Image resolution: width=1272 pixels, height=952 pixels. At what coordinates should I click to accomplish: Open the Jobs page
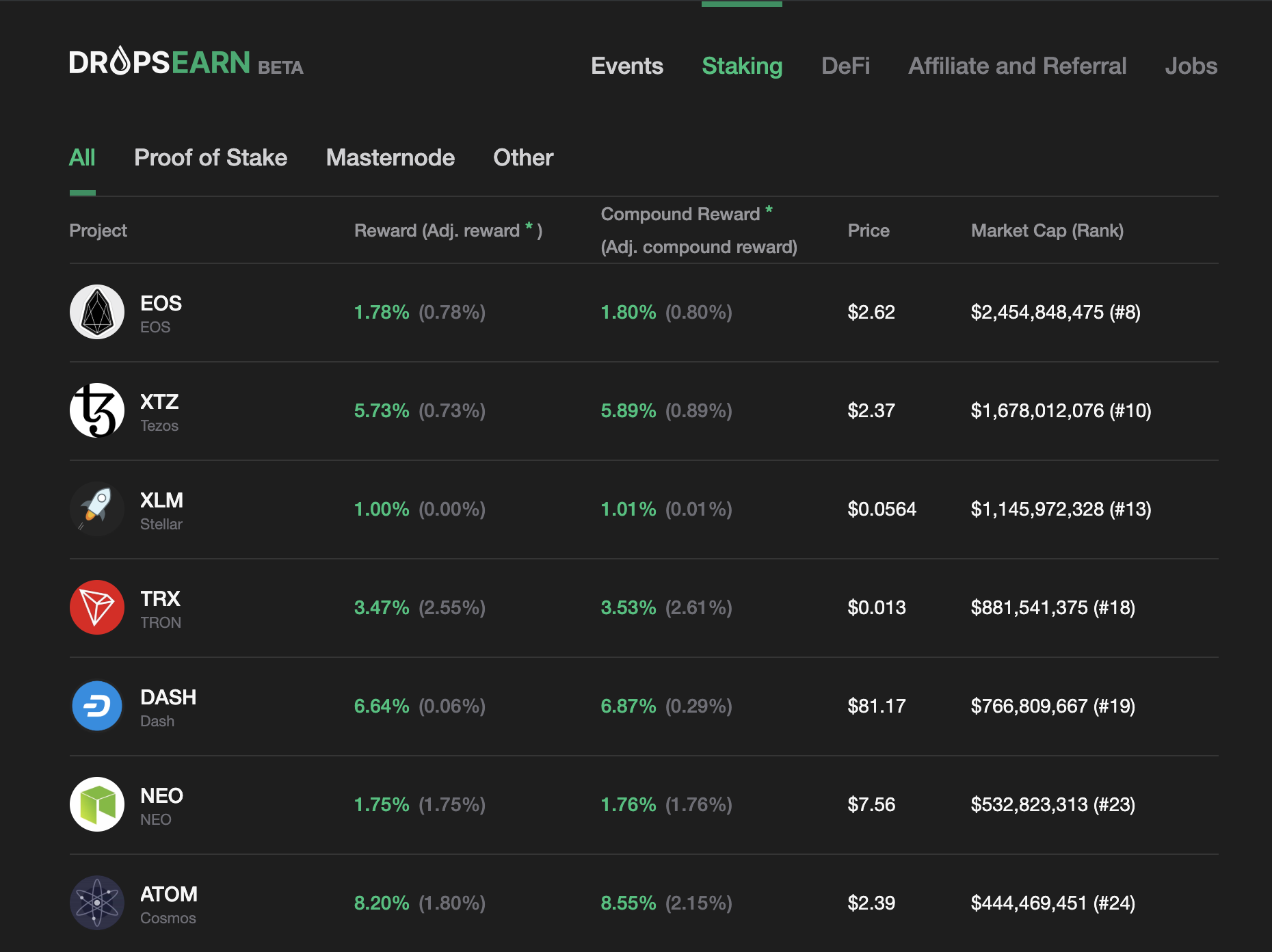point(1191,66)
